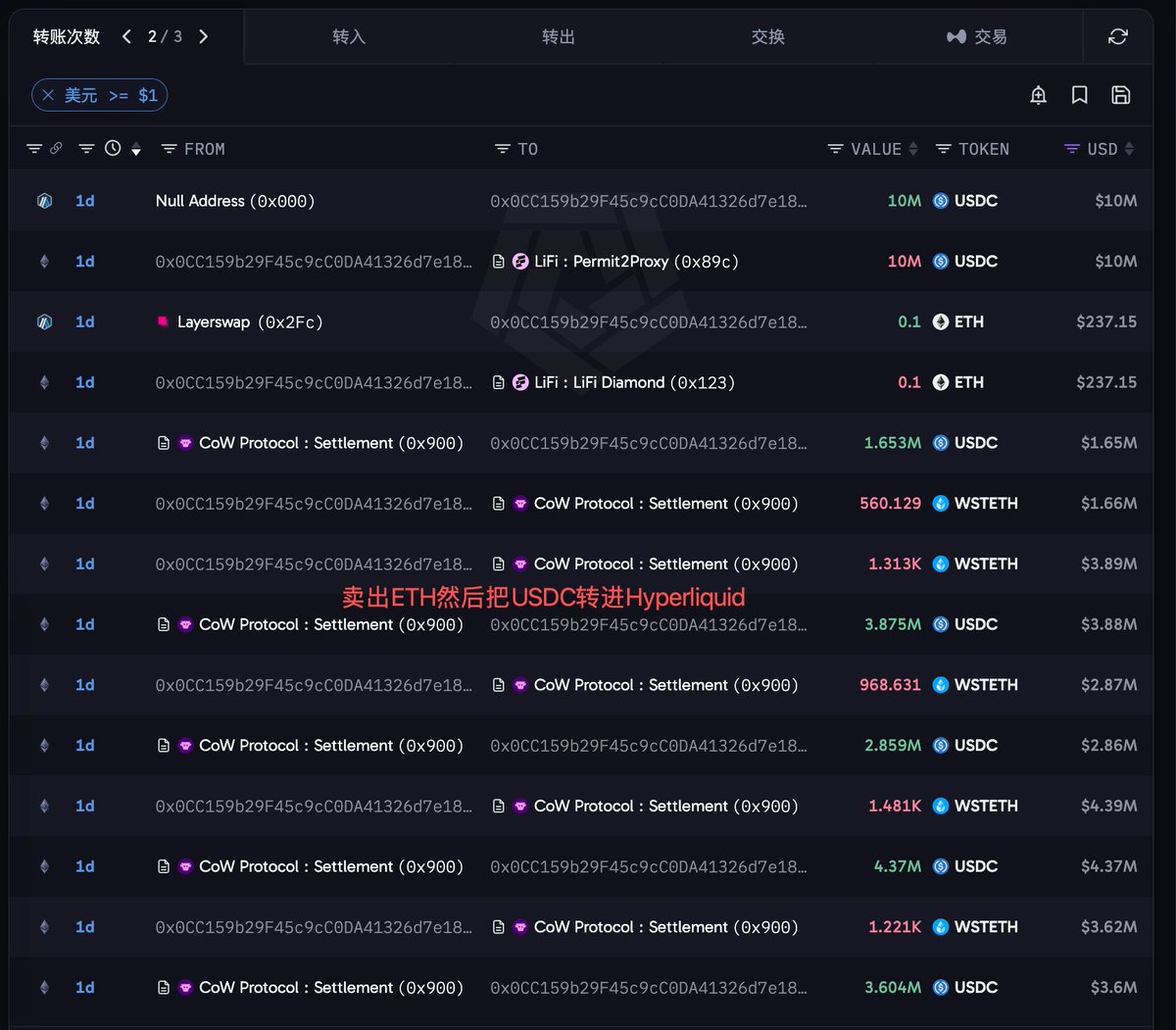Remove the 美元 >= $1 filter chip
The image size is (1176, 1030).
tap(48, 95)
